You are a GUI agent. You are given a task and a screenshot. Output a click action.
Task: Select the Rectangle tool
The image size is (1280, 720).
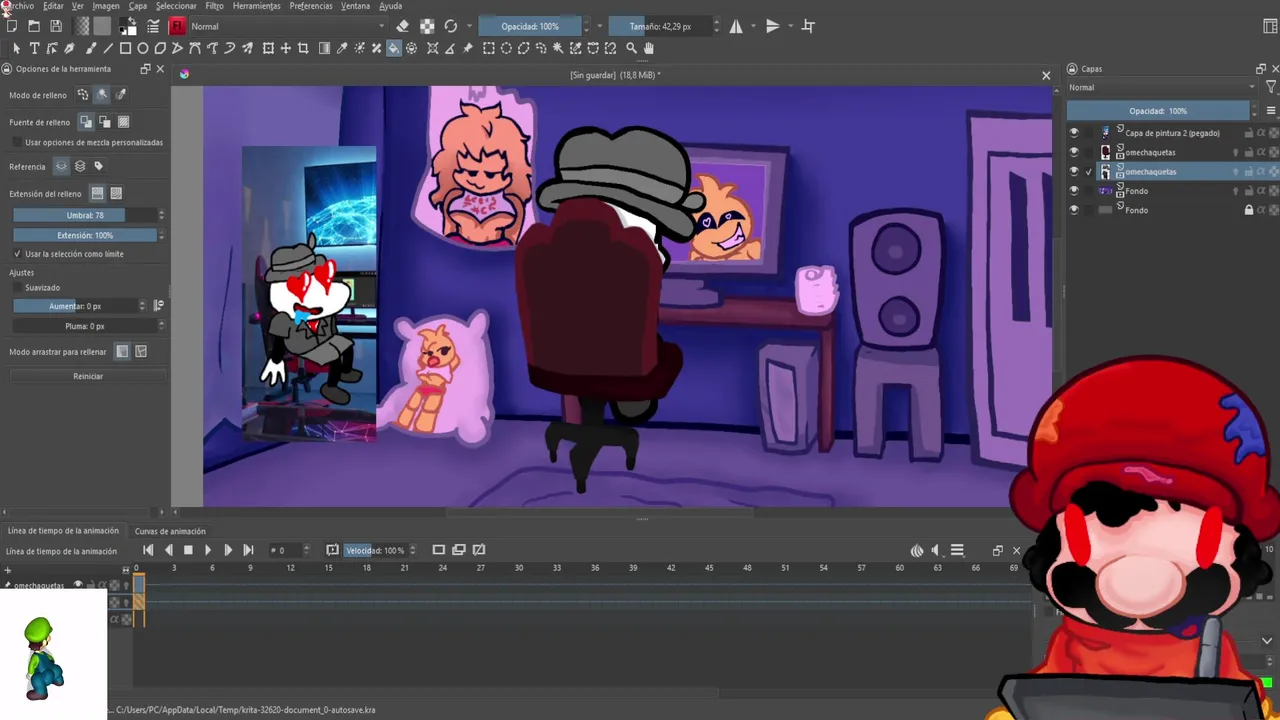125,48
